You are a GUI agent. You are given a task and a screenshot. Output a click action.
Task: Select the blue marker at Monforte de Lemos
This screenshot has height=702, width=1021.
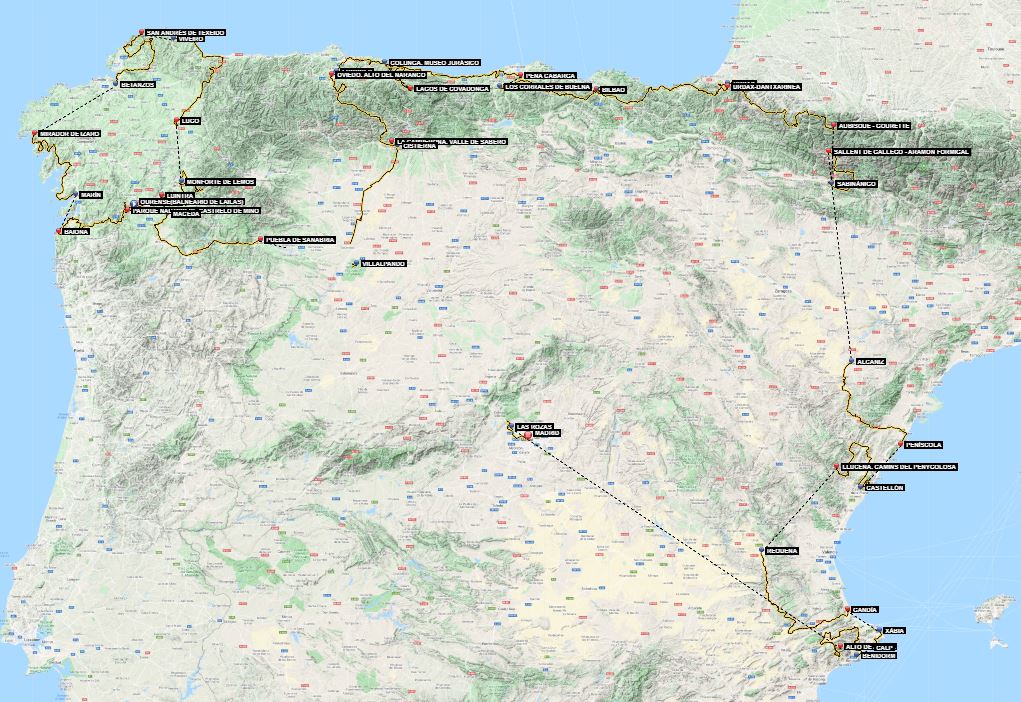(x=182, y=181)
